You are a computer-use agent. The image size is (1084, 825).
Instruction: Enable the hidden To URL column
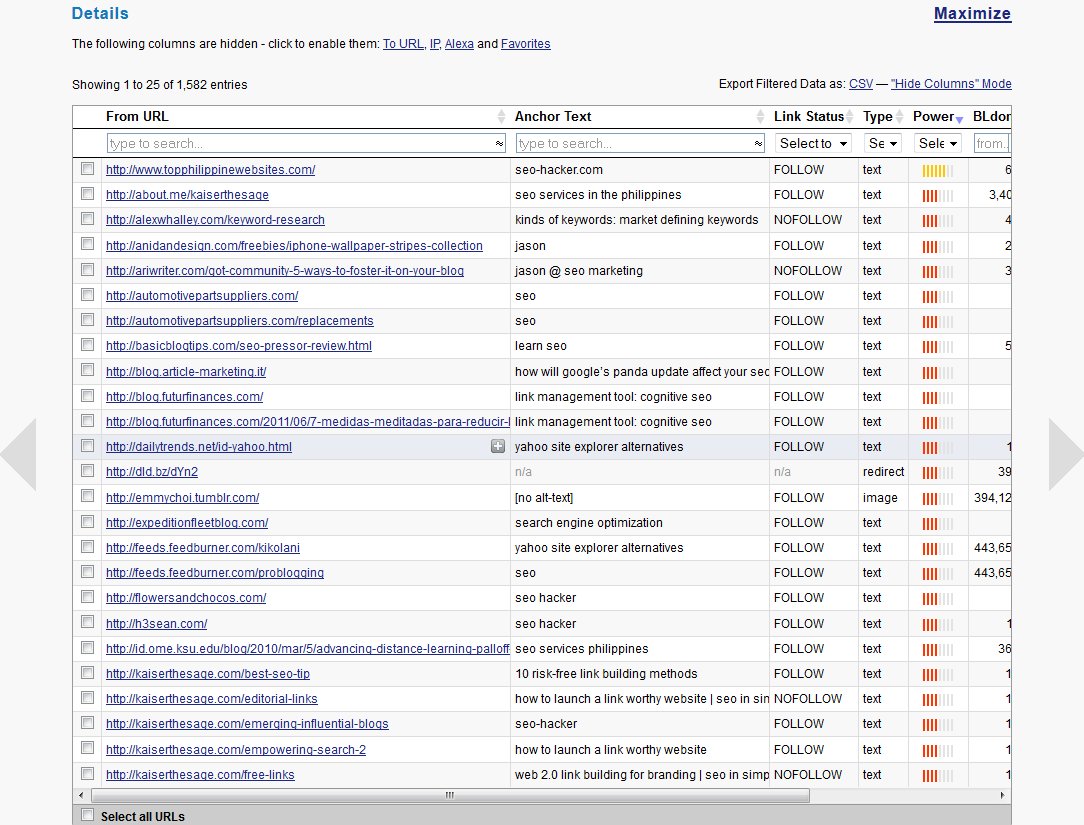403,44
